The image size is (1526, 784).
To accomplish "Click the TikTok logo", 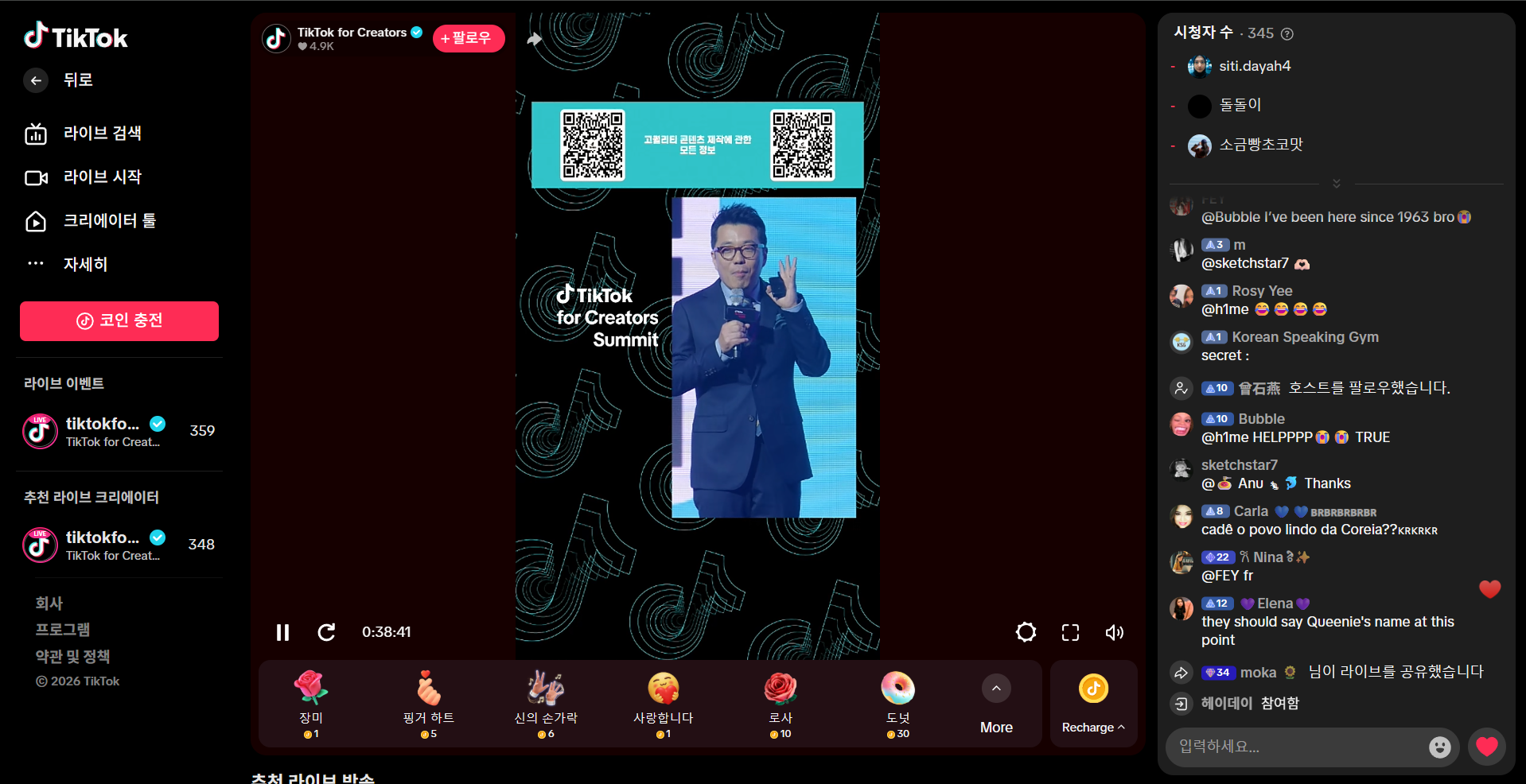I will 76,36.
